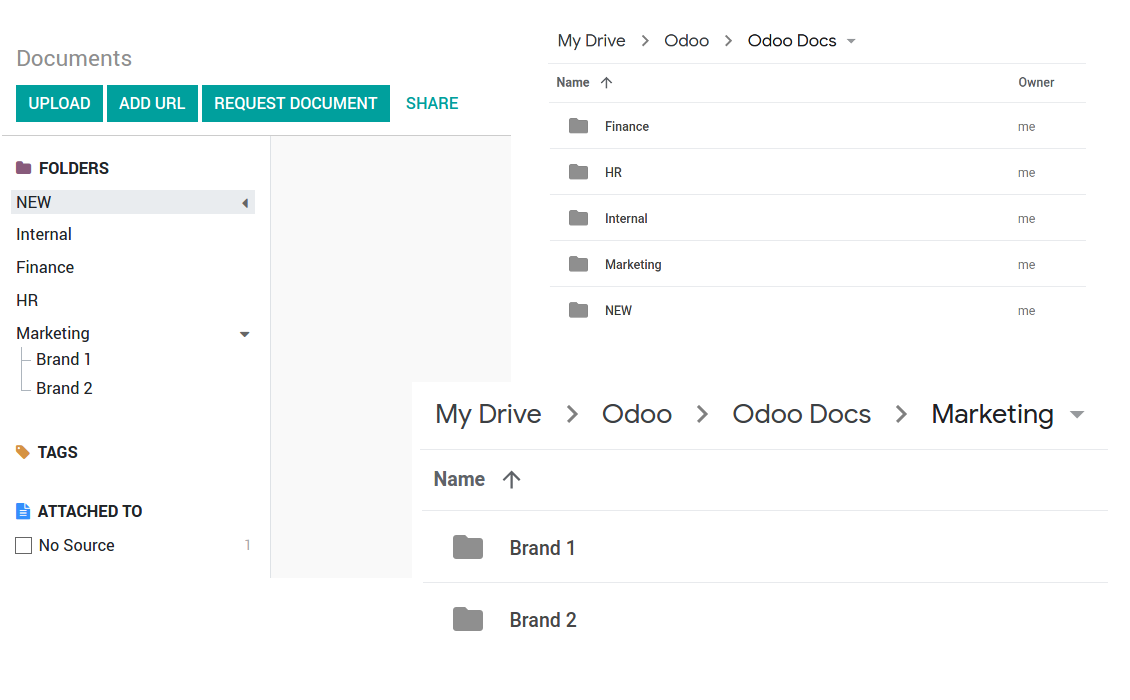Click owner 'me' in the NEW row
Screen dimensions: 1130x700
[x=1026, y=311]
